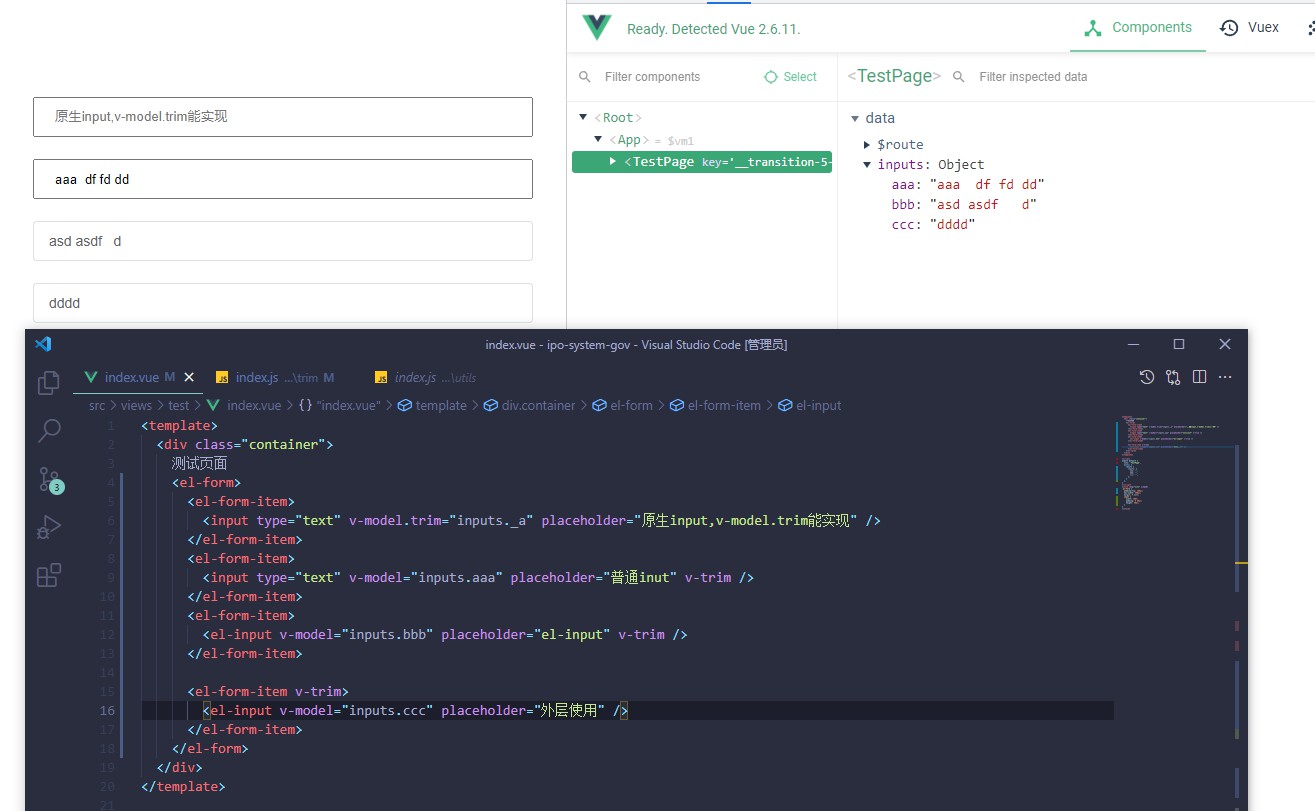Click the Select component target icon
The height and width of the screenshot is (811, 1315).
click(x=770, y=77)
